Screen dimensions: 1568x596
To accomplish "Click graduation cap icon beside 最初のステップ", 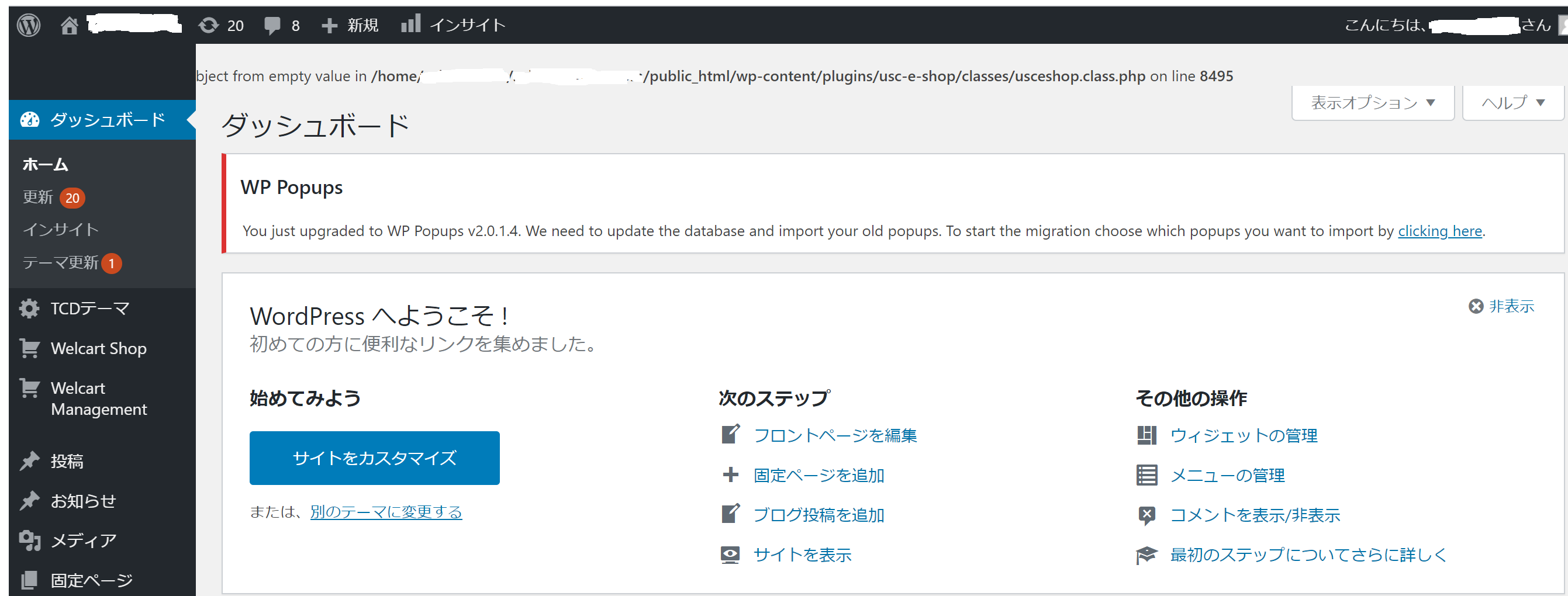I will pos(1147,555).
